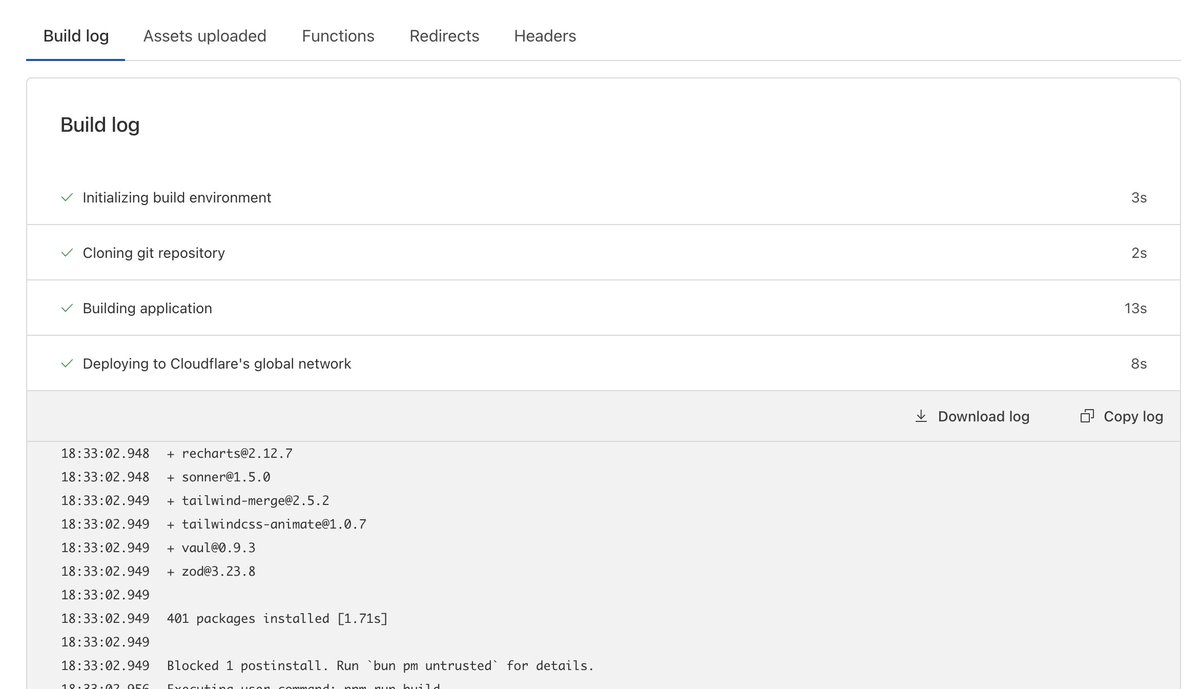Select the 'Blocked 1 postinstall' log line
The height and width of the screenshot is (689, 1200).
pyautogui.click(x=381, y=665)
